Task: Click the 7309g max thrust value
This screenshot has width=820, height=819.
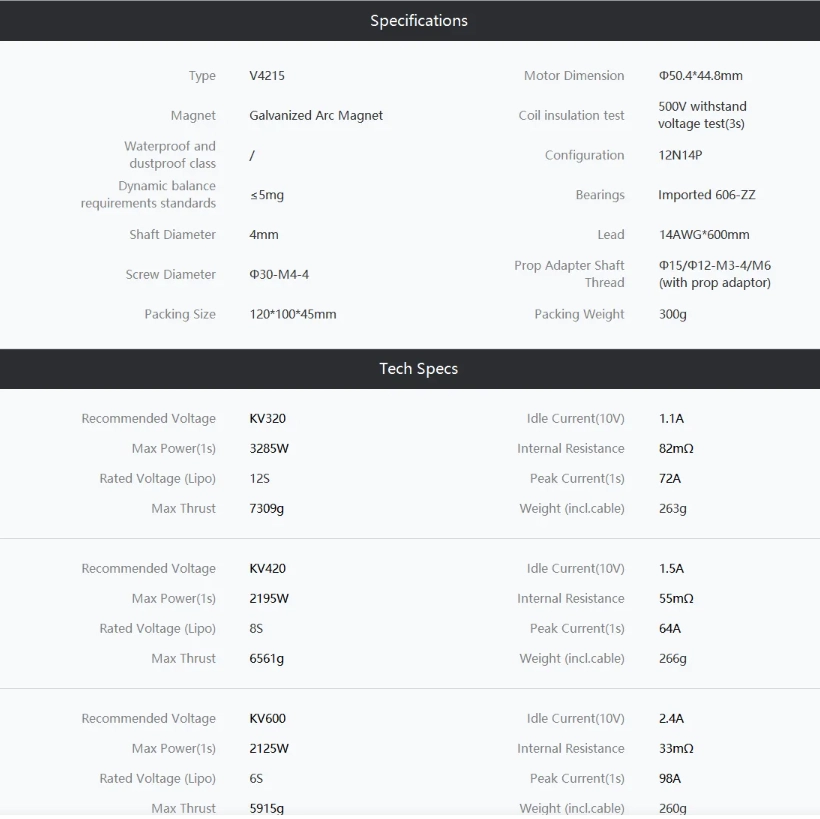Action: [x=267, y=509]
